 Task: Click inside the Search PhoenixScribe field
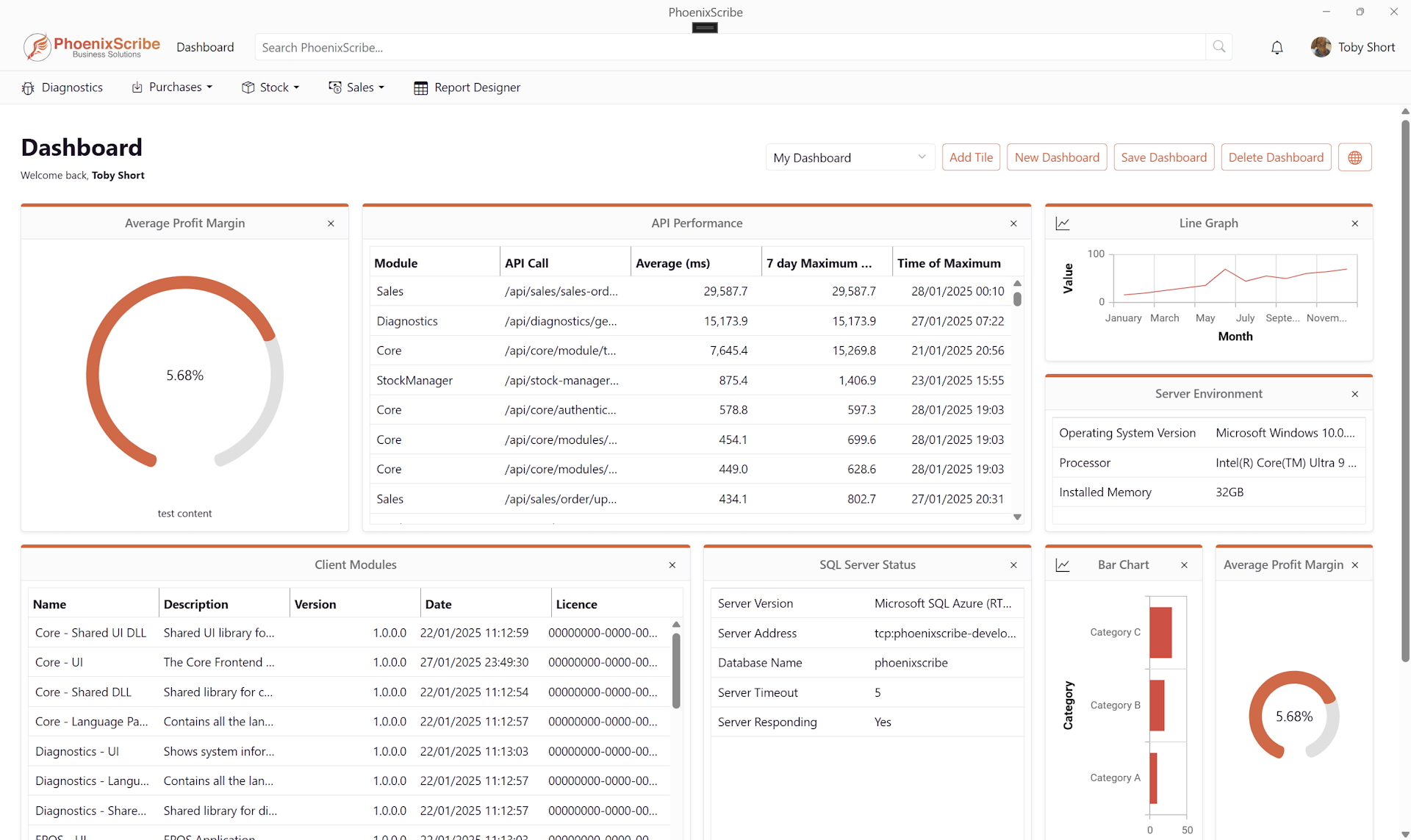(661, 46)
